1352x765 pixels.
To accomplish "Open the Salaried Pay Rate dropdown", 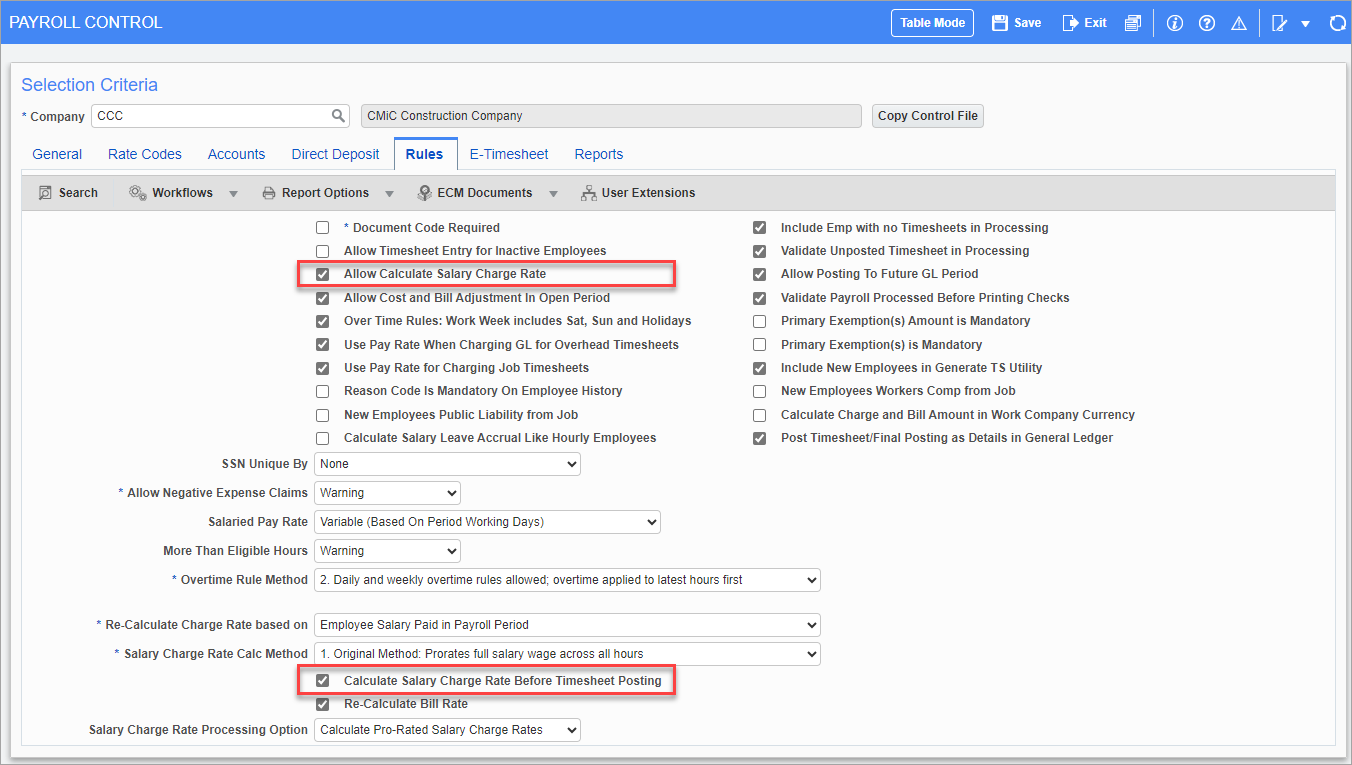I will click(x=487, y=522).
